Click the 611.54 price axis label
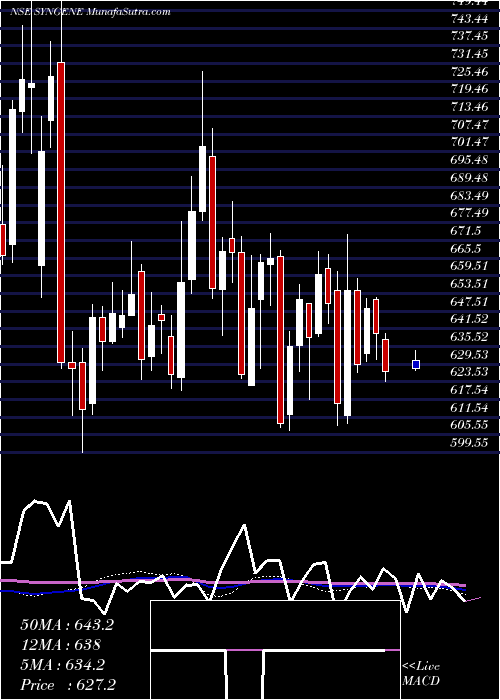 470,407
